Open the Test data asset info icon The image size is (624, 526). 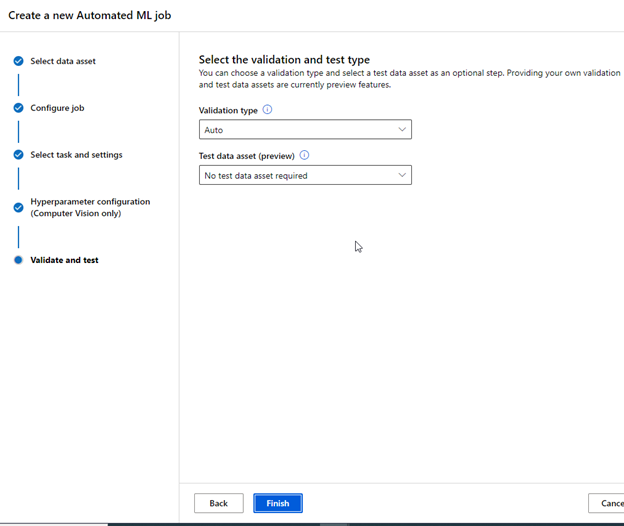coord(304,155)
